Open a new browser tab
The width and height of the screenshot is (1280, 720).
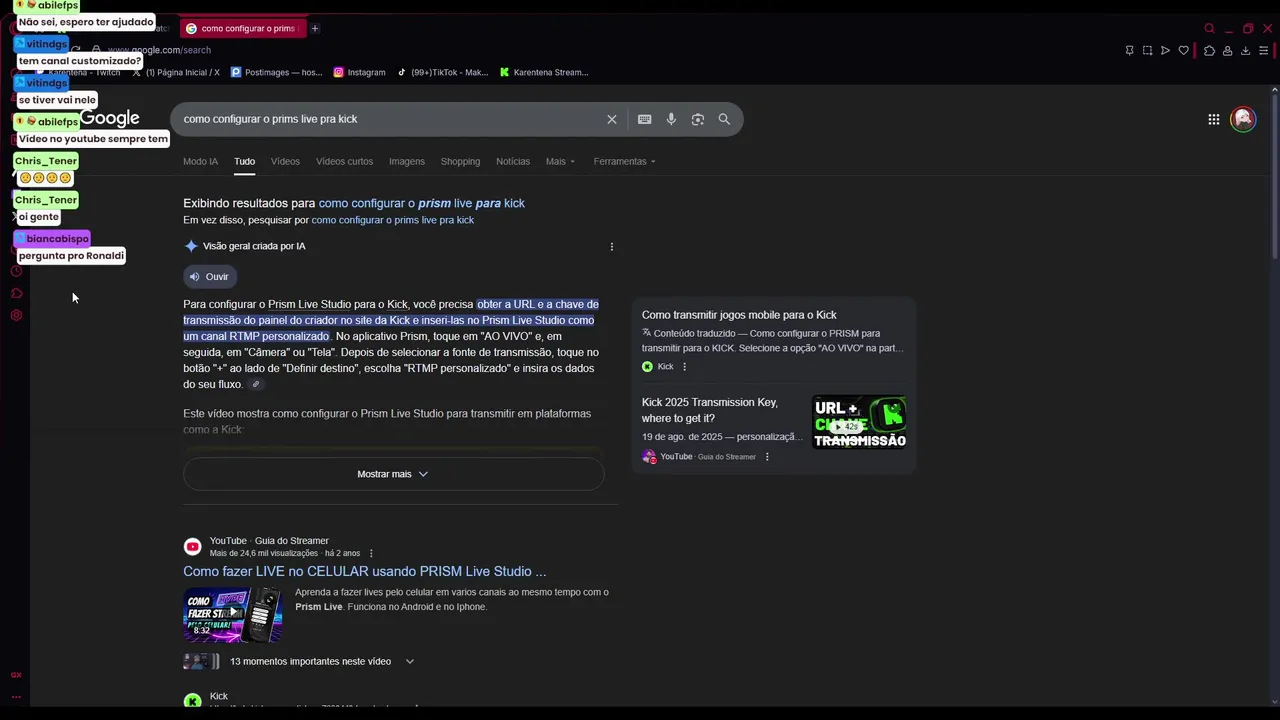pos(314,28)
